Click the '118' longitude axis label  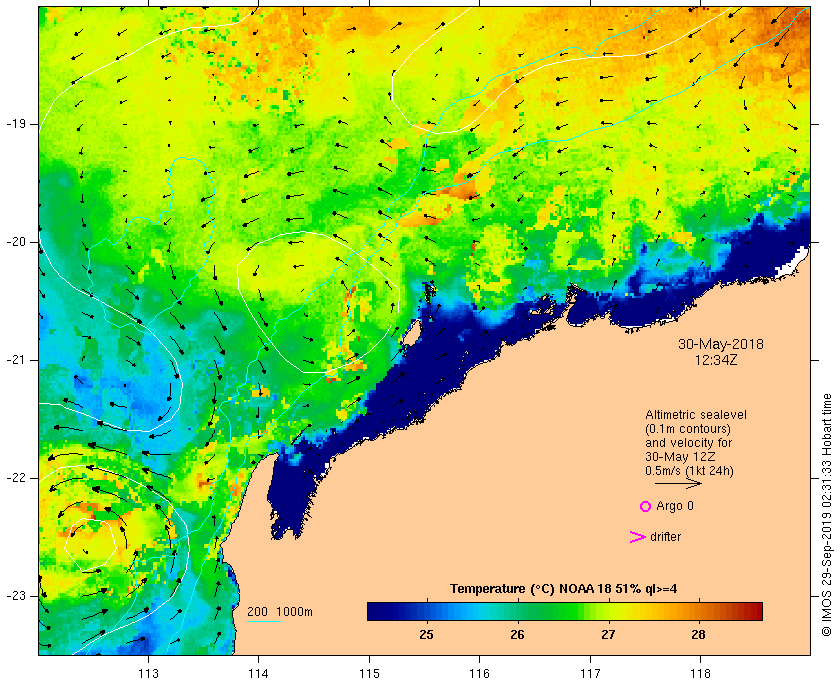tap(701, 673)
